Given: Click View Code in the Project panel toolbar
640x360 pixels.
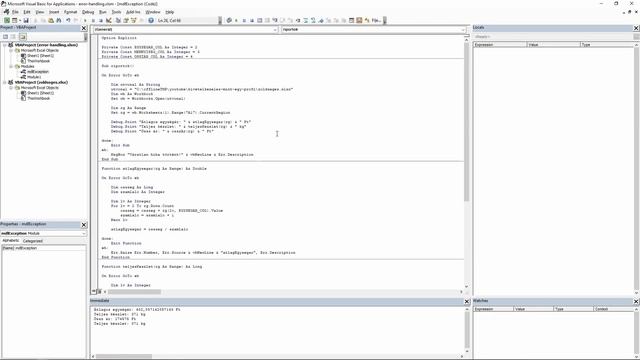Looking at the screenshot, I should click(x=5, y=37).
